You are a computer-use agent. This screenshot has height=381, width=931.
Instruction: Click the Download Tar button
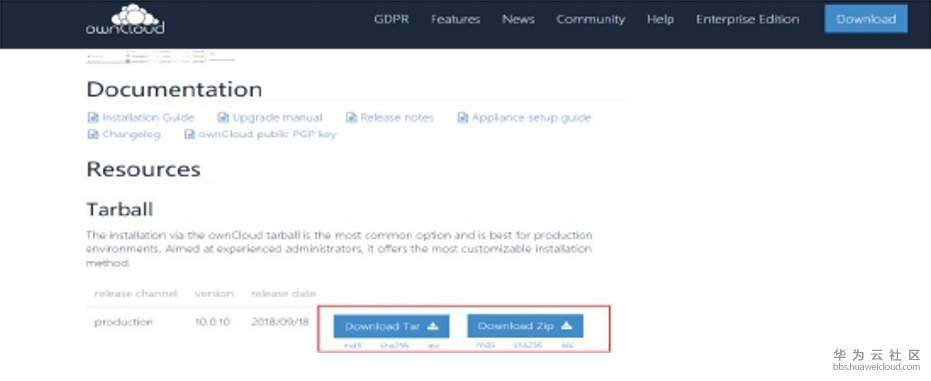[x=391, y=326]
